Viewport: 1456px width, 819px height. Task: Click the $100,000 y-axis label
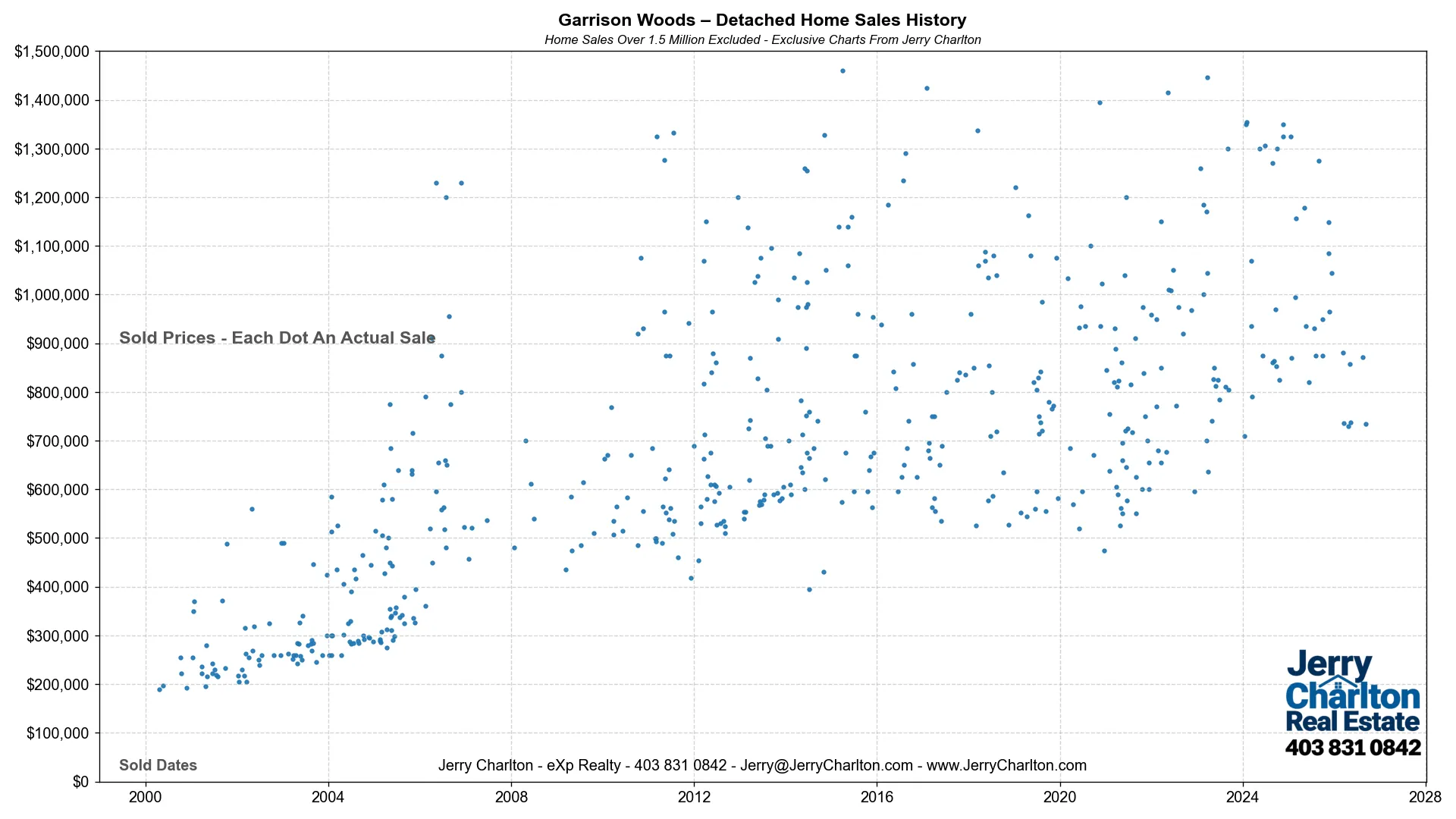click(58, 733)
